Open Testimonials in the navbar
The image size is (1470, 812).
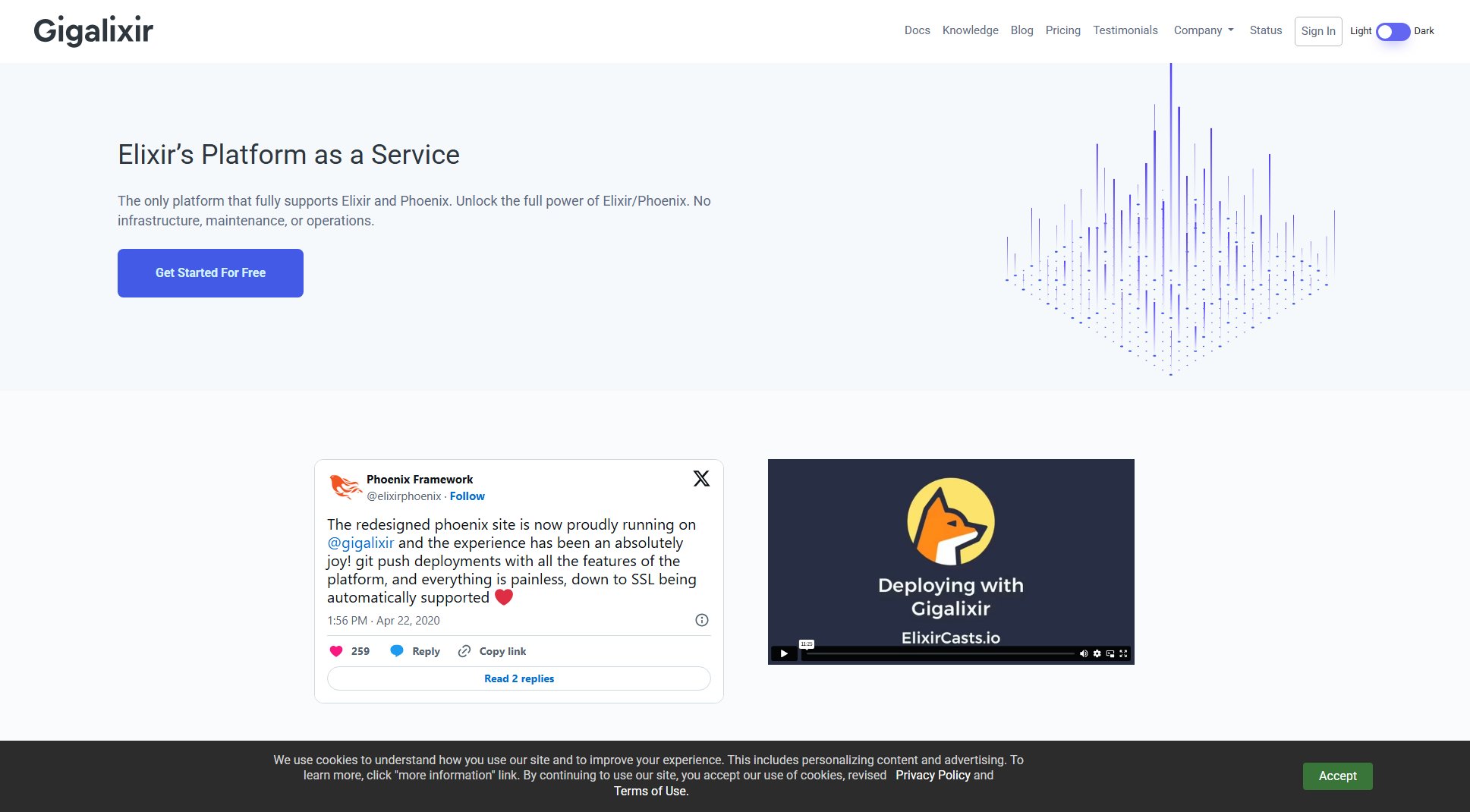pos(1125,30)
